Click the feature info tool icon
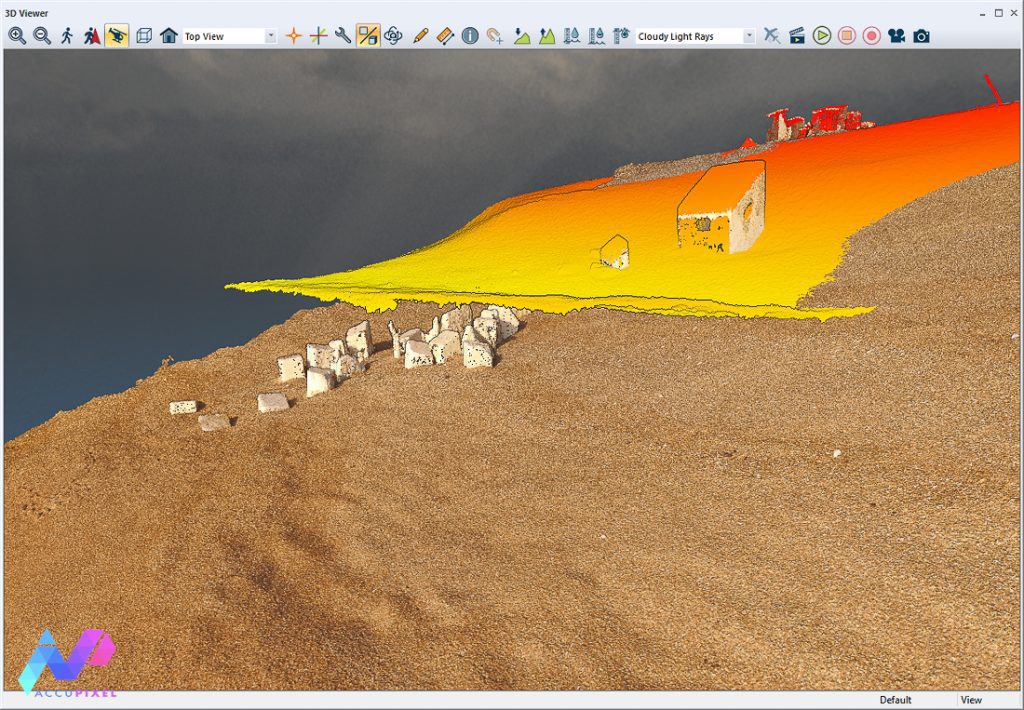This screenshot has height=710, width=1024. point(471,36)
